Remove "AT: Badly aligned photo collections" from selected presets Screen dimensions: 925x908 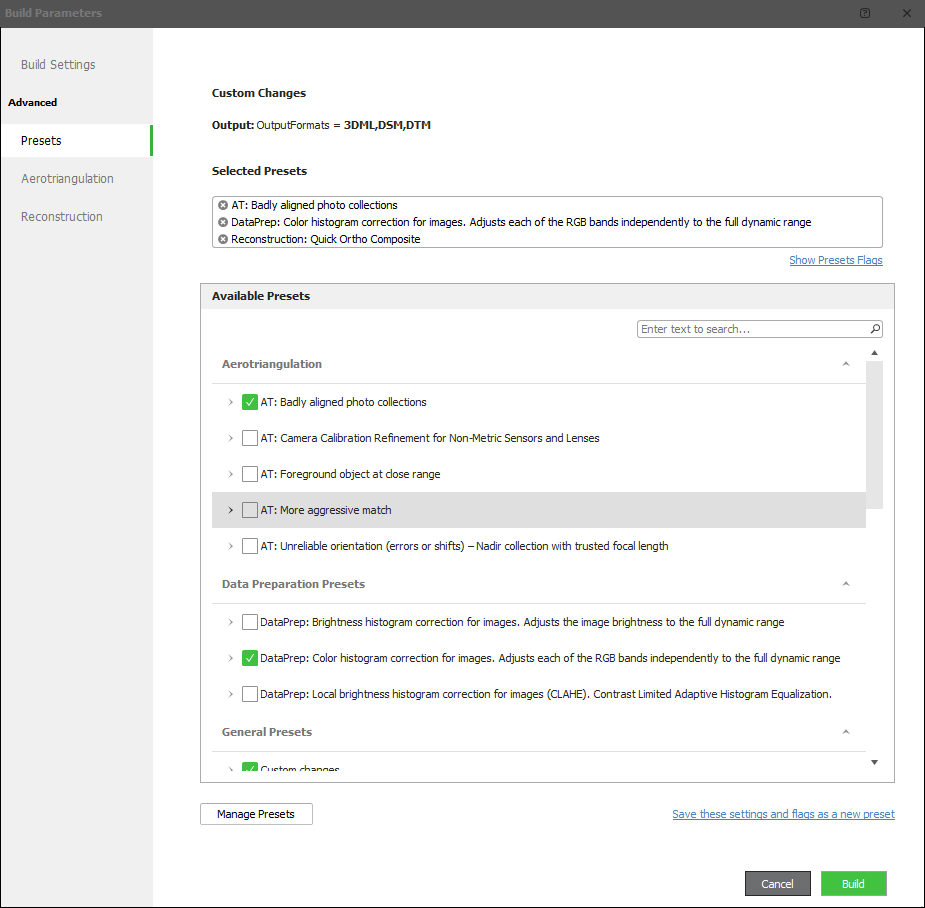(222, 205)
